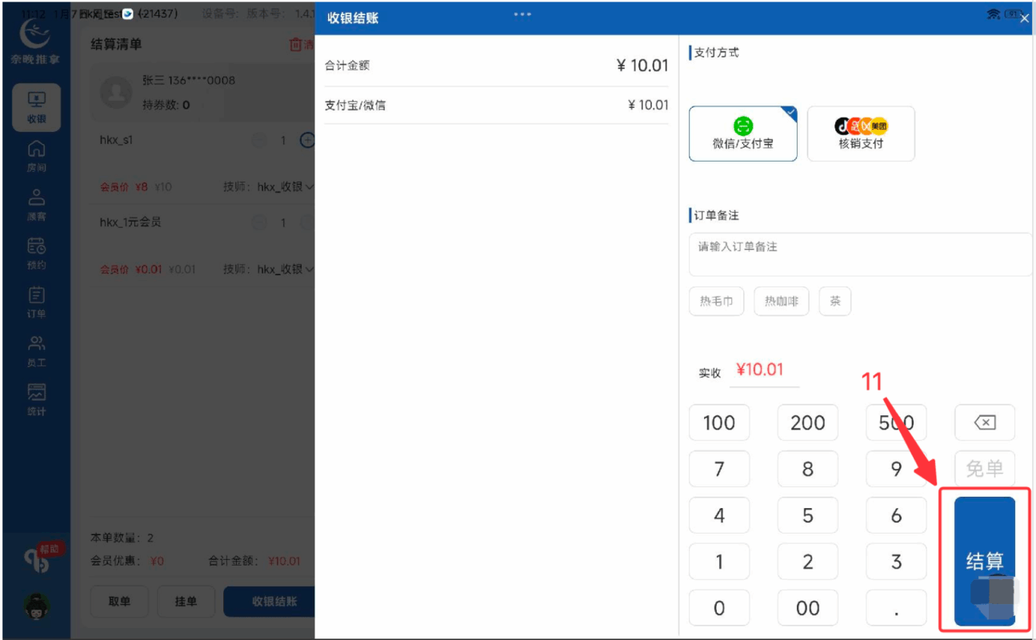Add the 热毛巾 quick note tag
The width and height of the screenshot is (1036, 640).
coord(716,301)
